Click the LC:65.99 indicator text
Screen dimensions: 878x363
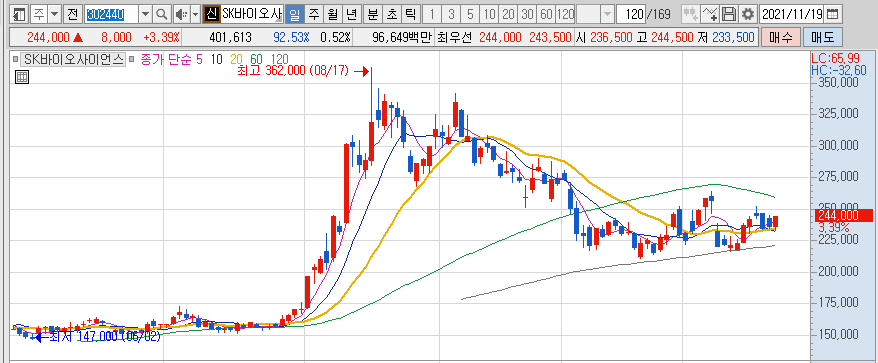coord(834,58)
